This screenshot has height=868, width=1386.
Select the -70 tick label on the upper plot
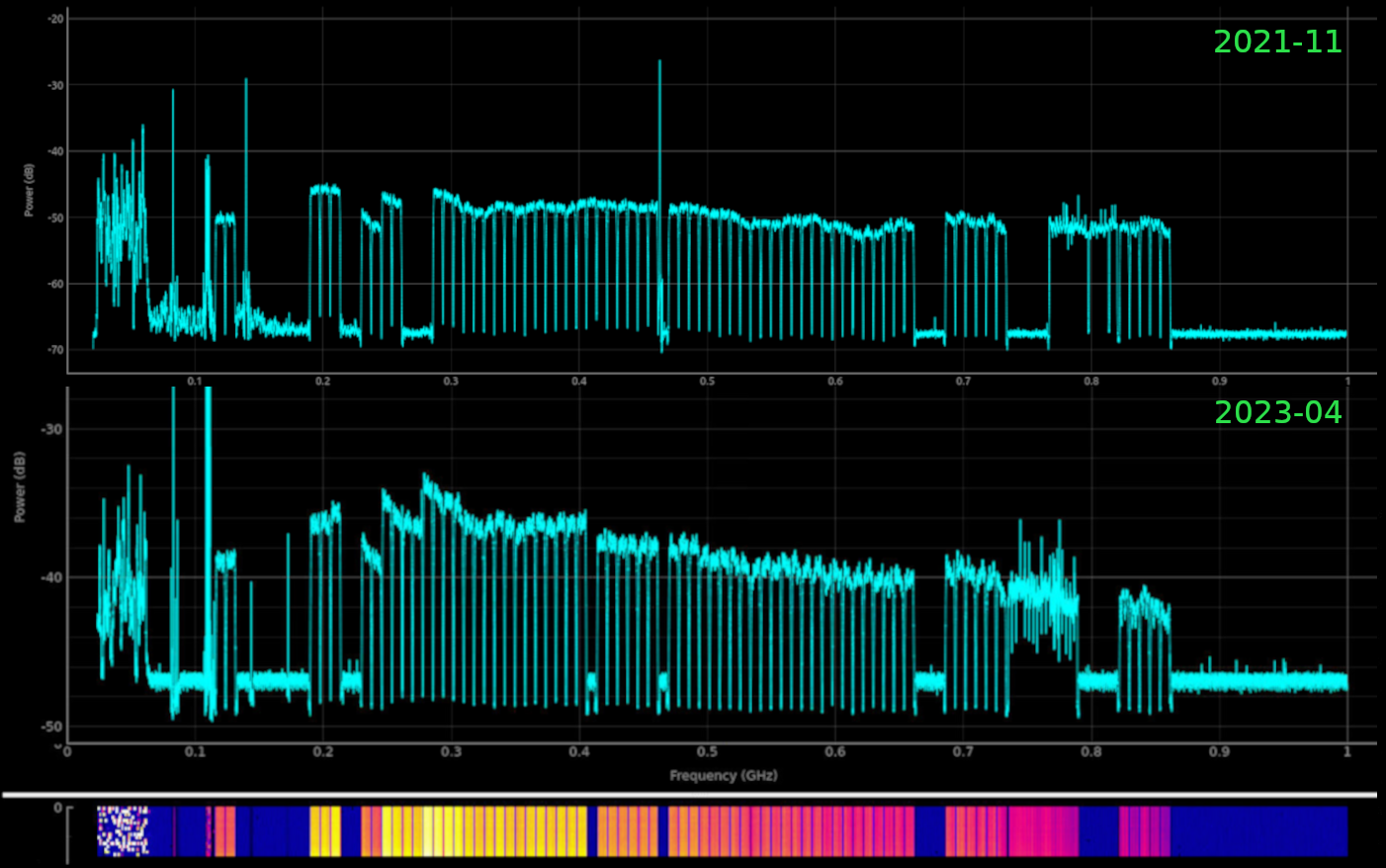click(x=55, y=350)
